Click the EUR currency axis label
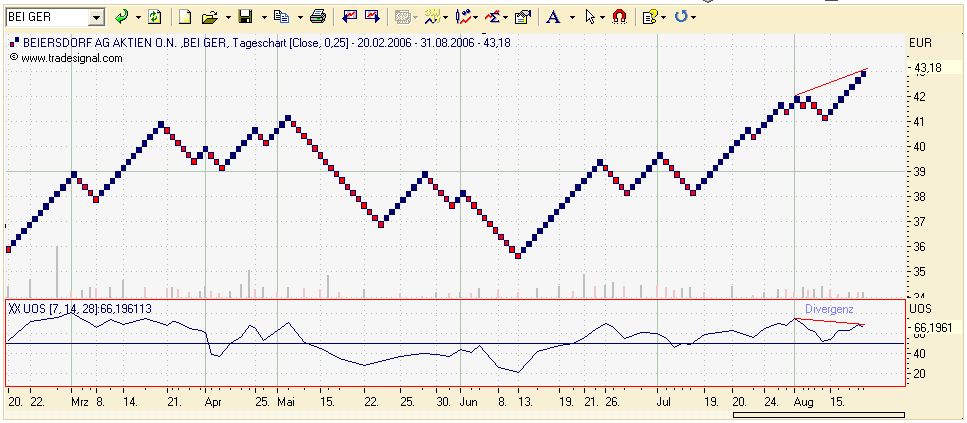 pos(920,43)
